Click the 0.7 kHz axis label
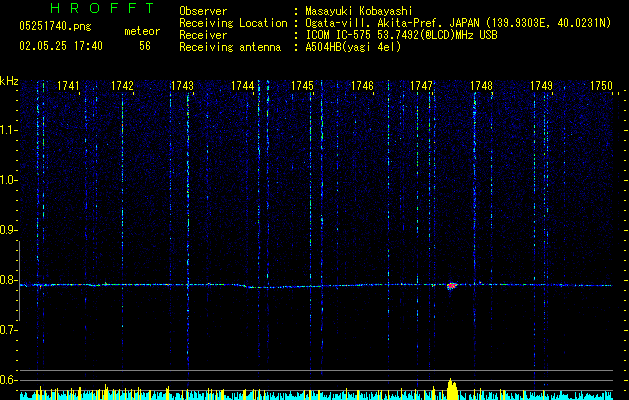629x400 pixels. pos(7,330)
